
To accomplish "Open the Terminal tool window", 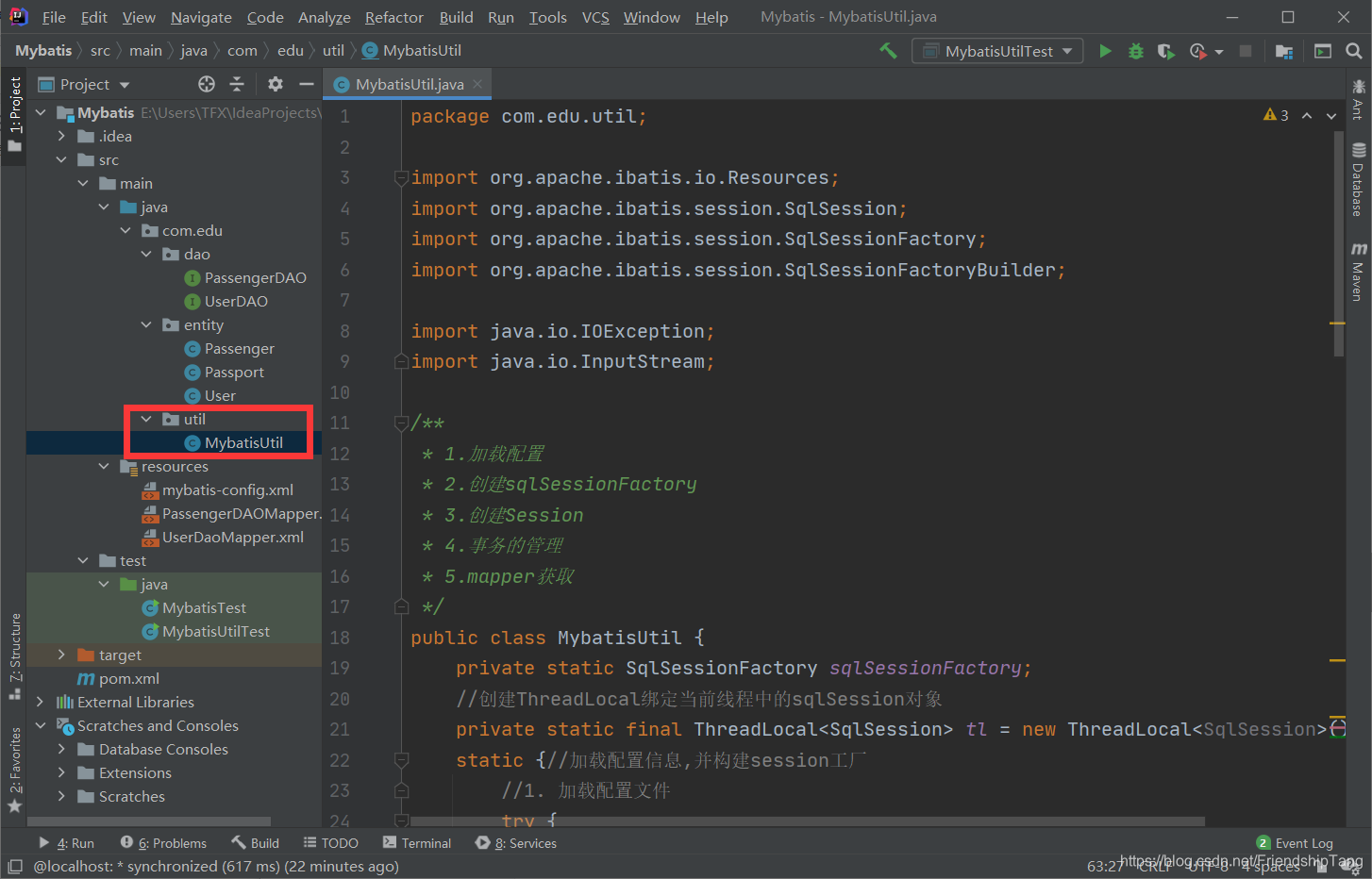I will pyautogui.click(x=417, y=843).
